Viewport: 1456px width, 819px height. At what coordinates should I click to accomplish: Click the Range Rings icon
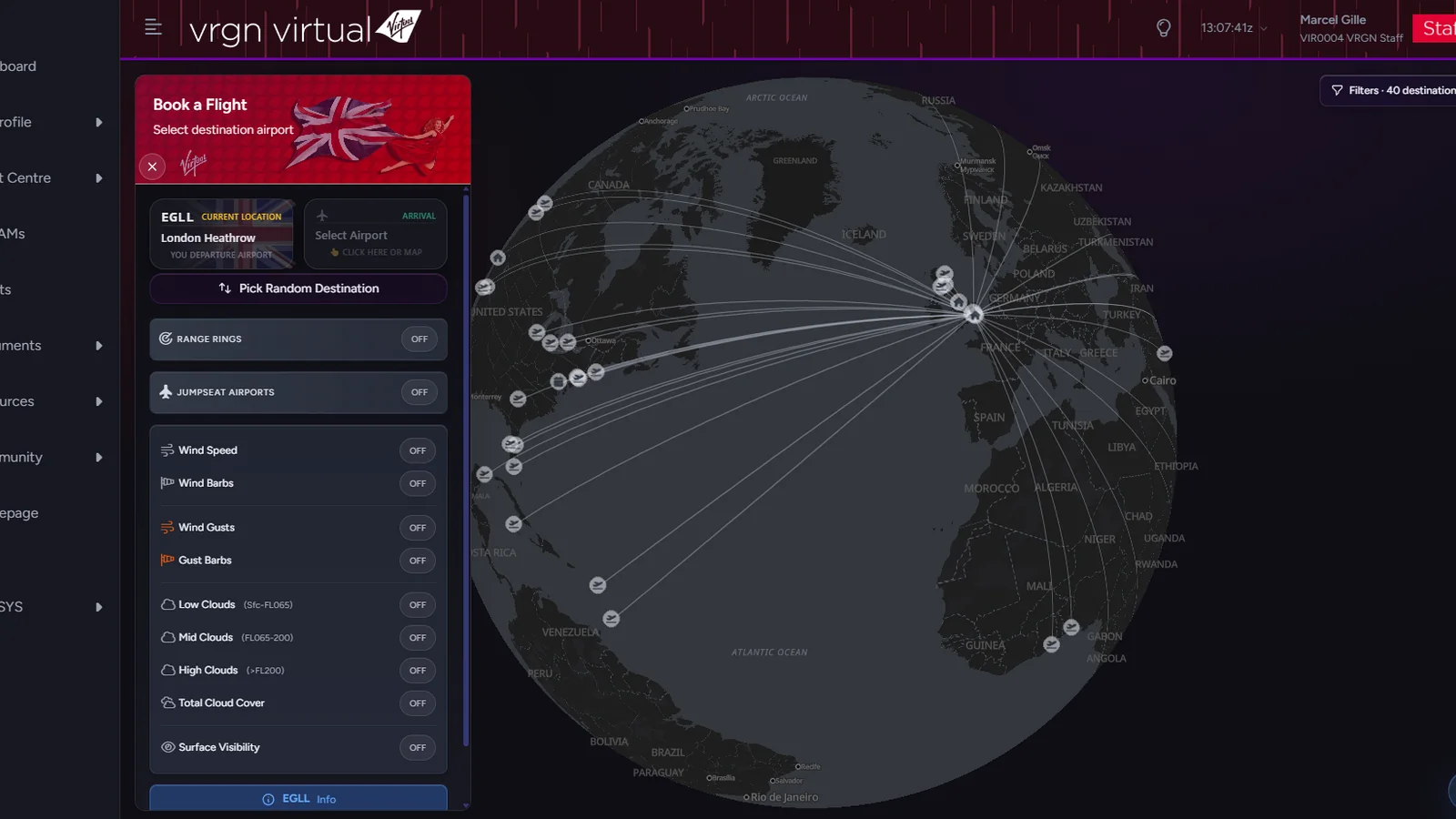166,339
